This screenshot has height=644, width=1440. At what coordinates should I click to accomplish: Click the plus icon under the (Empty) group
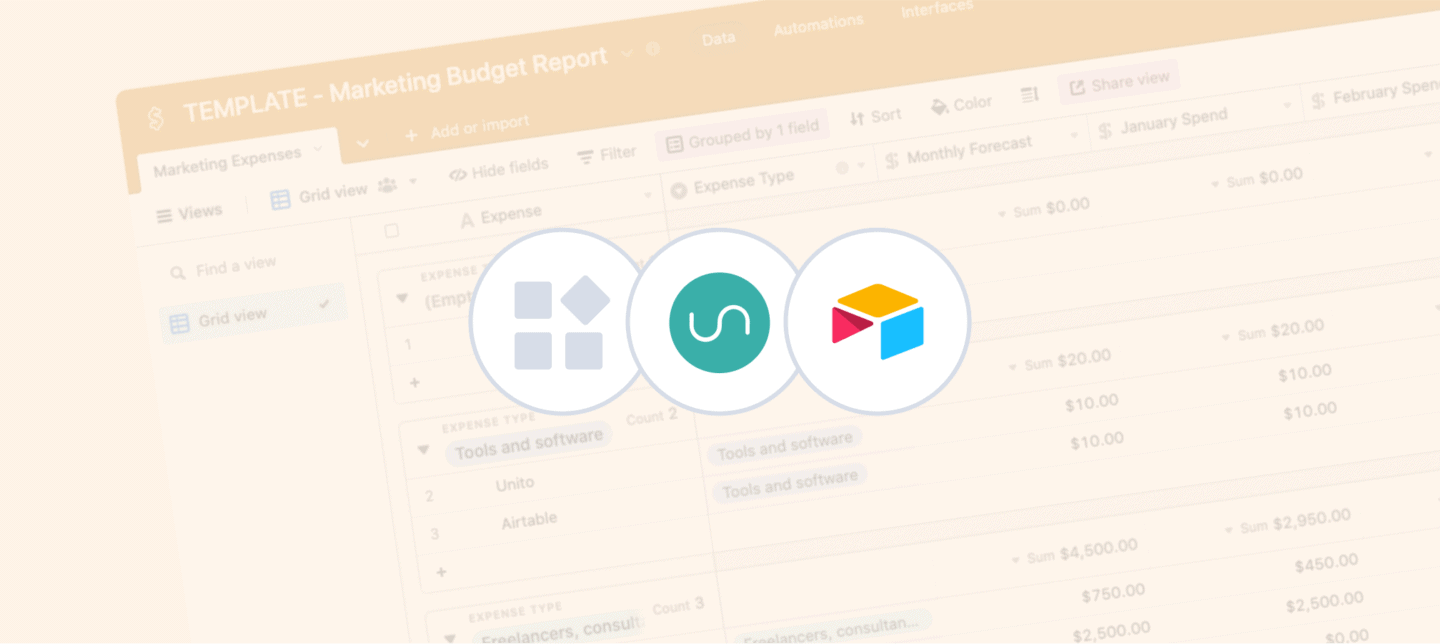click(414, 382)
